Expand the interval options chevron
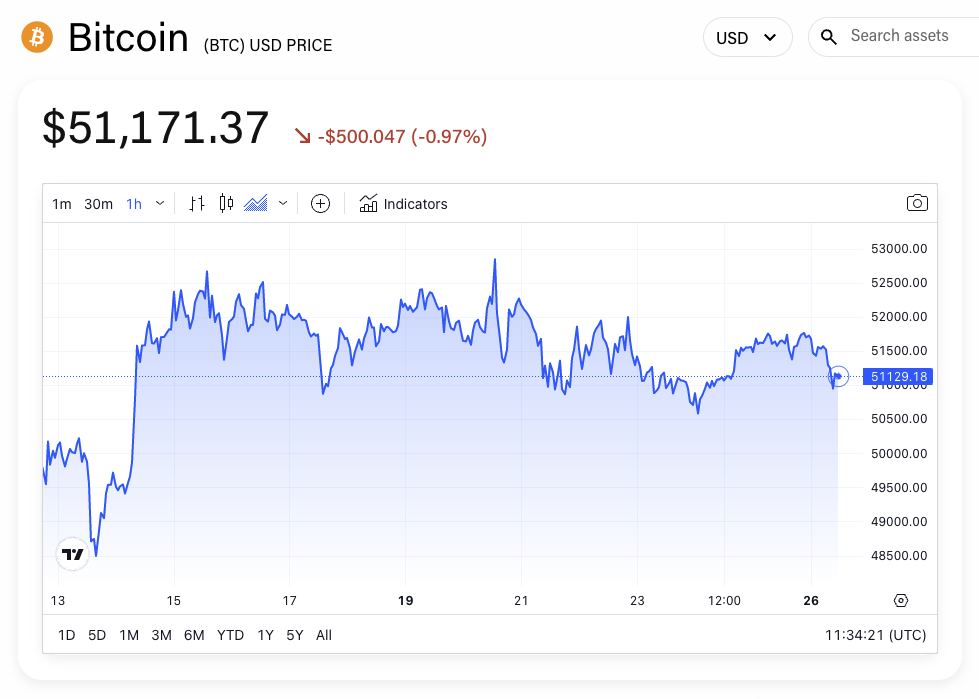The image size is (979, 699). [158, 203]
